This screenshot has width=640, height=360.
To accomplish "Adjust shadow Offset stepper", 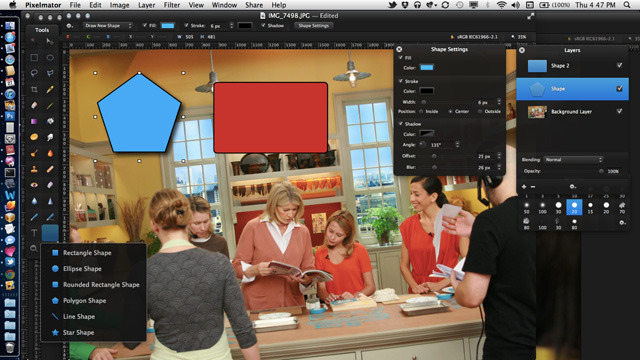I will tap(499, 156).
